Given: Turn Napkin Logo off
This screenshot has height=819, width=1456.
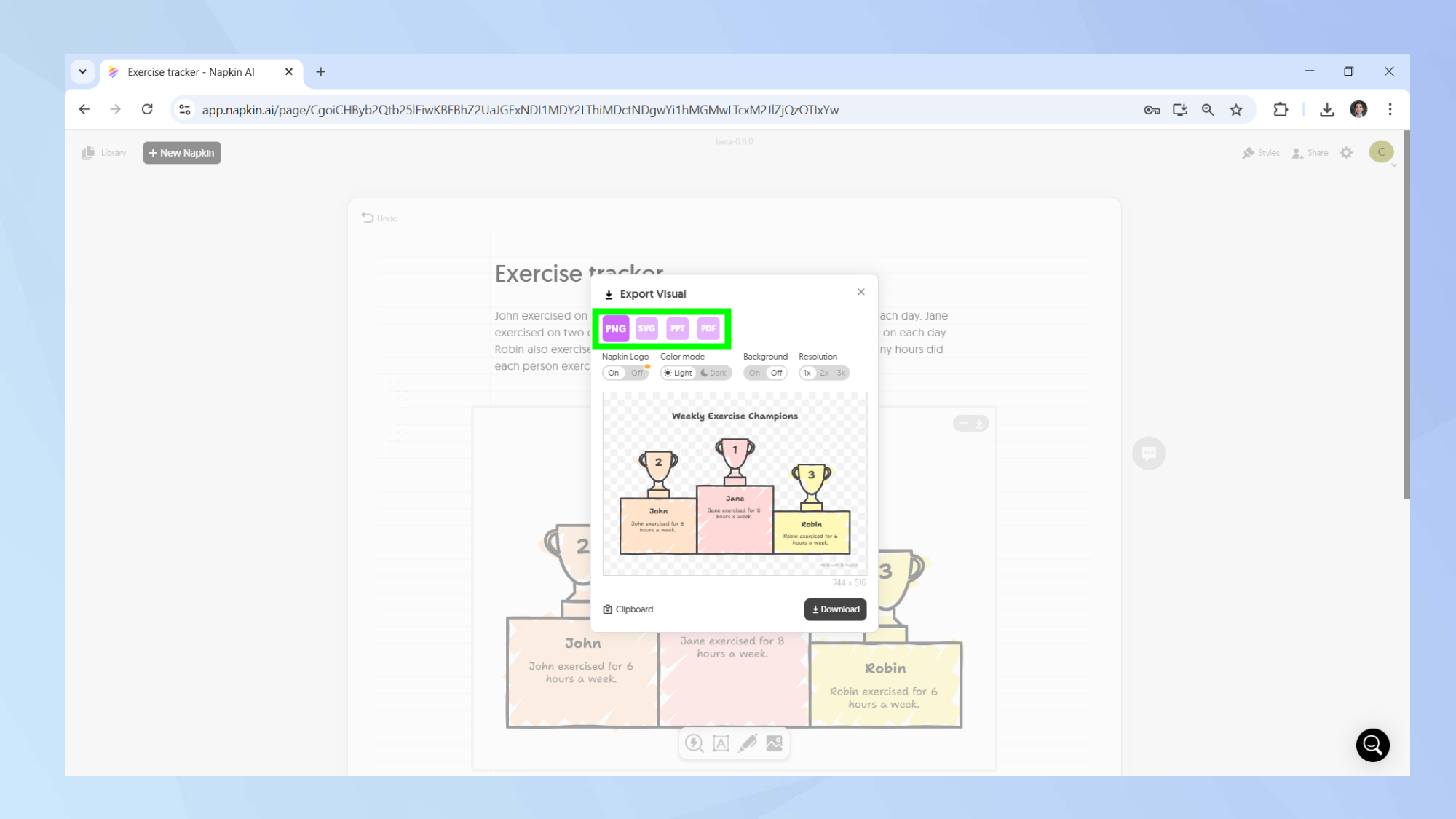Looking at the screenshot, I should point(637,373).
